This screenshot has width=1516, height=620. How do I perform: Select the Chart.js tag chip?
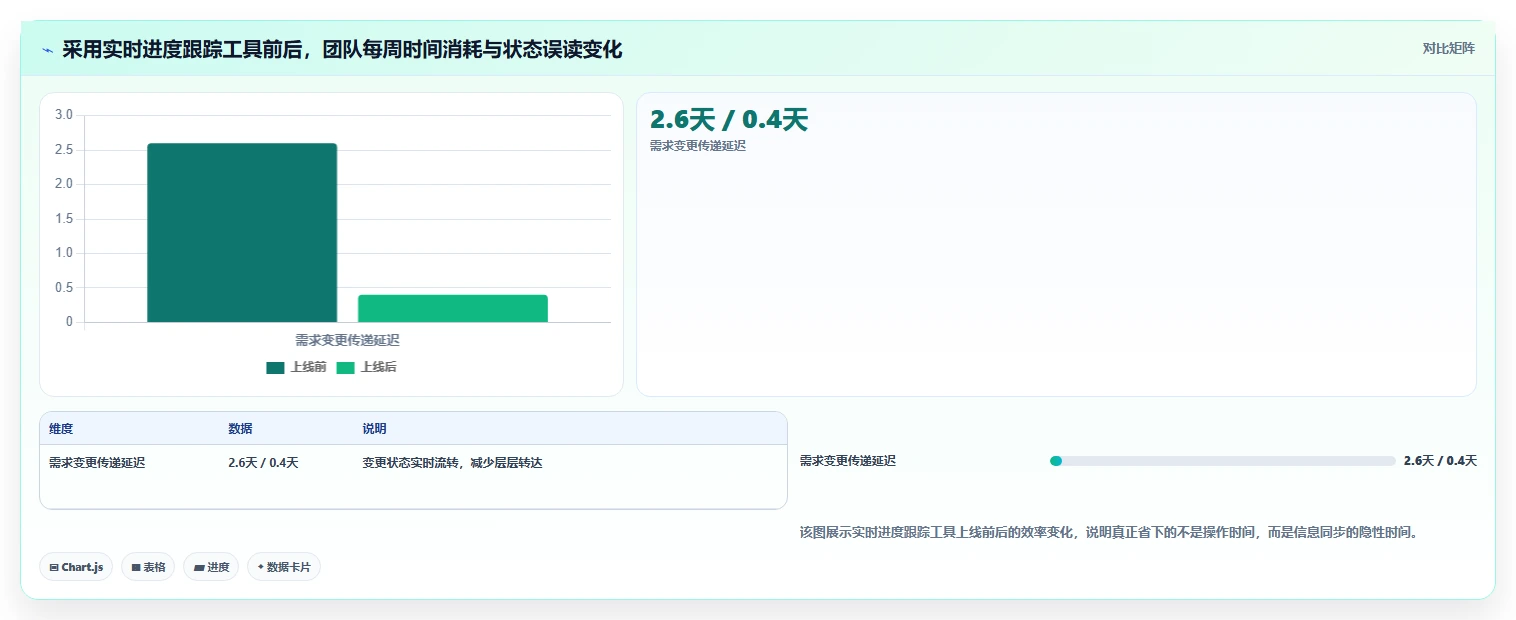click(x=76, y=567)
